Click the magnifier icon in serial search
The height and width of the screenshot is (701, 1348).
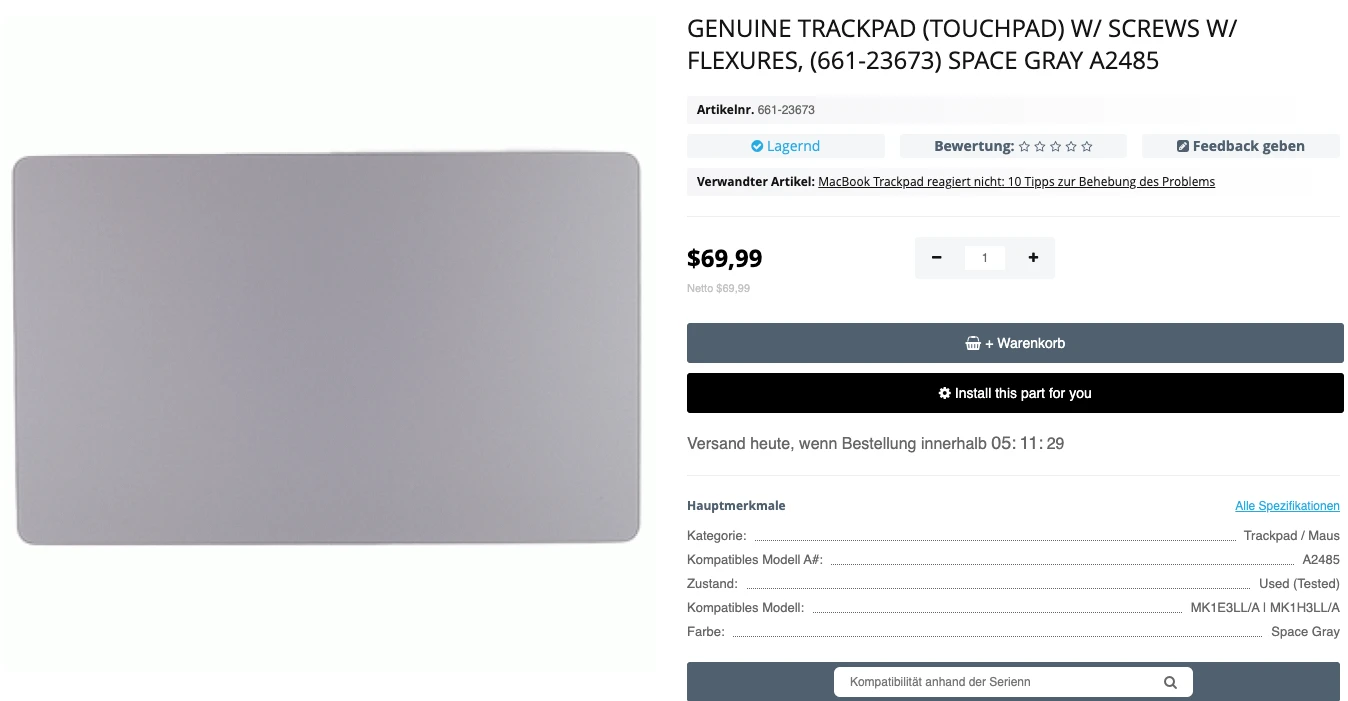point(1170,682)
